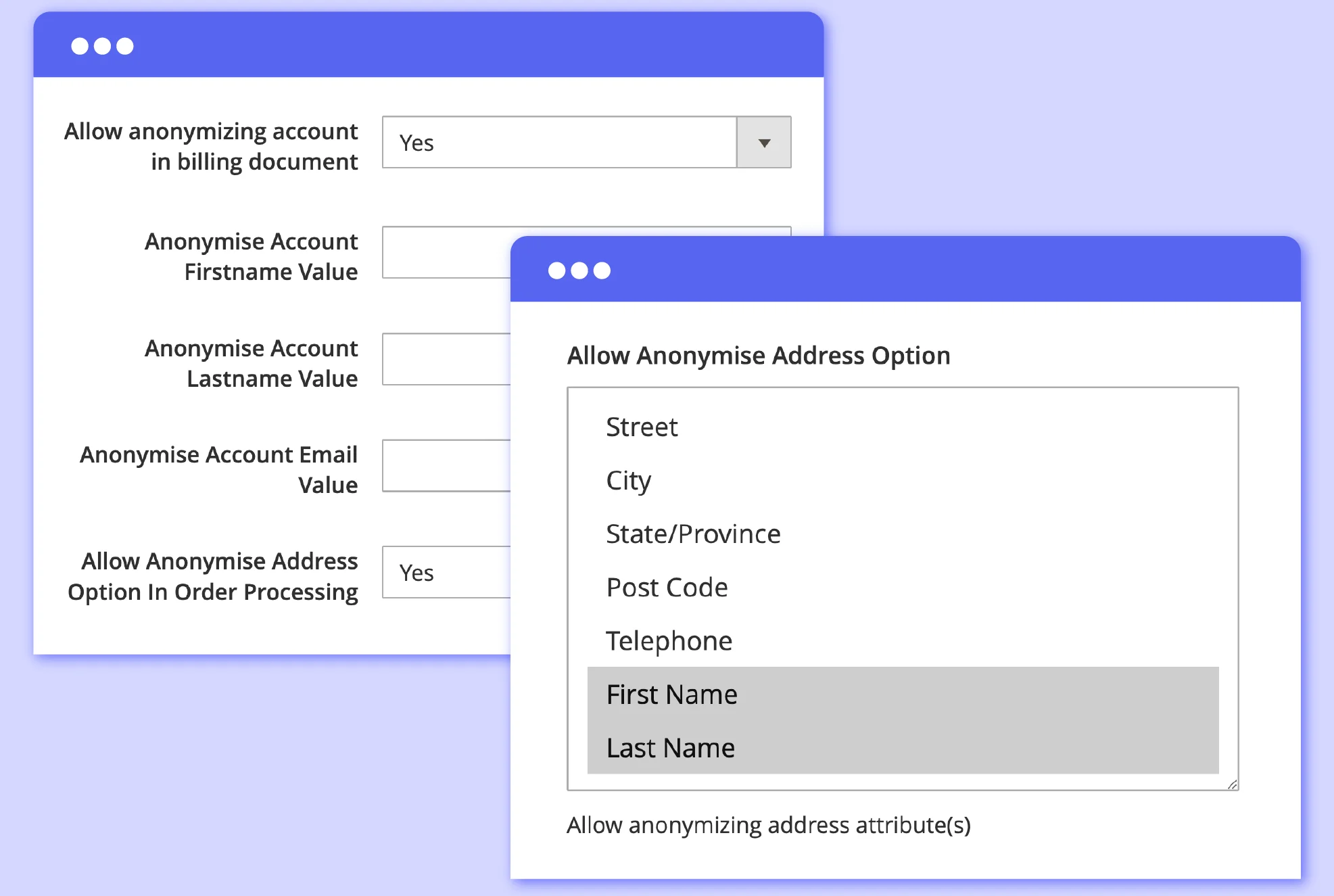Click the Anonymise Account Email Value input
The width and height of the screenshot is (1334, 896).
[446, 466]
